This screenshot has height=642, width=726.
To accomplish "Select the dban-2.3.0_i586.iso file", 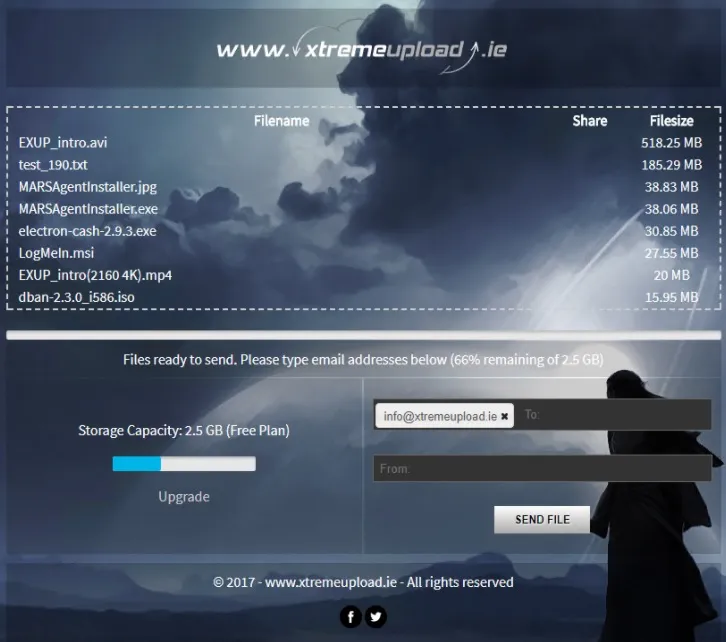I will coord(76,297).
